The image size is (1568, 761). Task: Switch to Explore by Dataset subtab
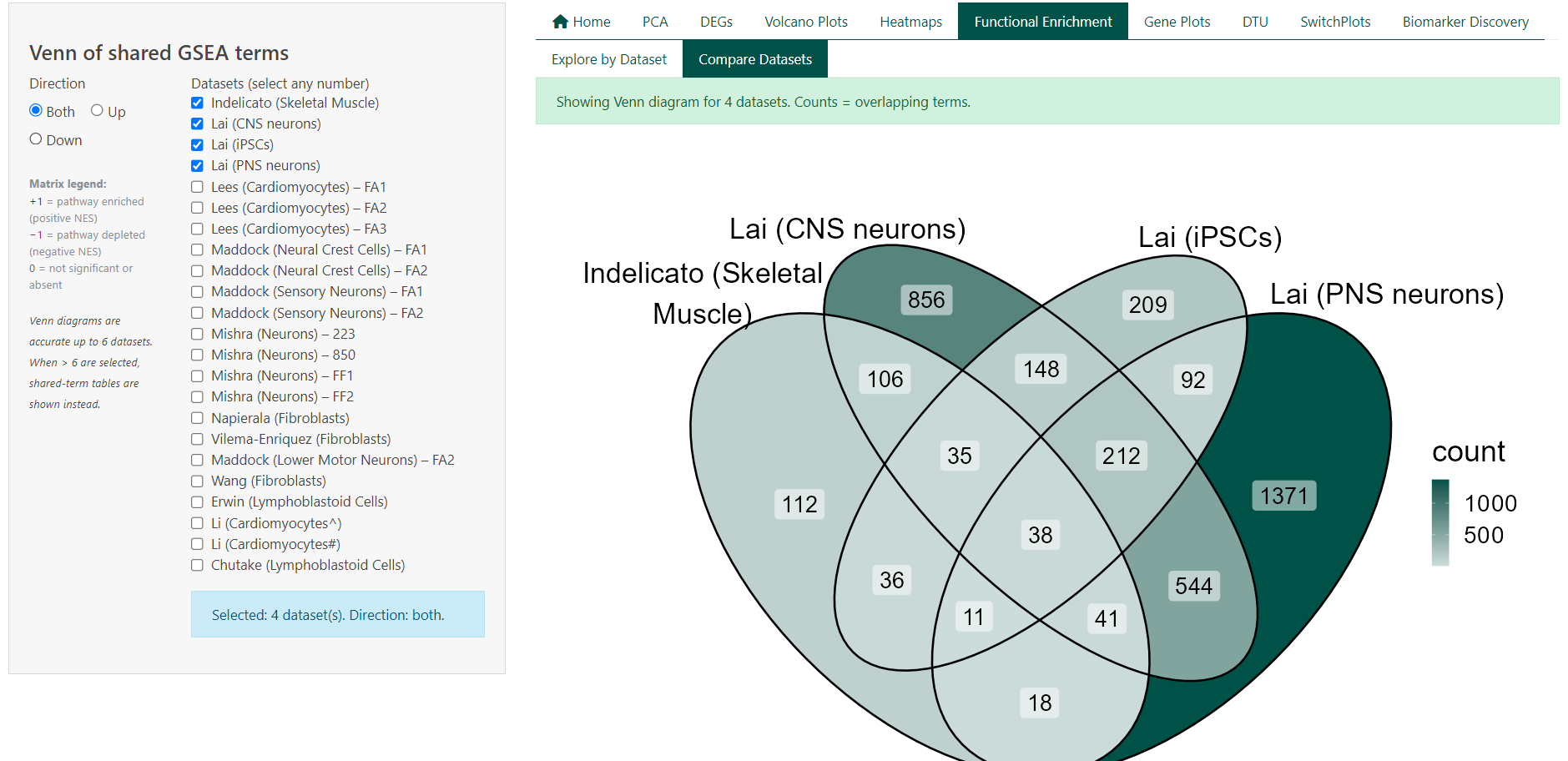[608, 59]
